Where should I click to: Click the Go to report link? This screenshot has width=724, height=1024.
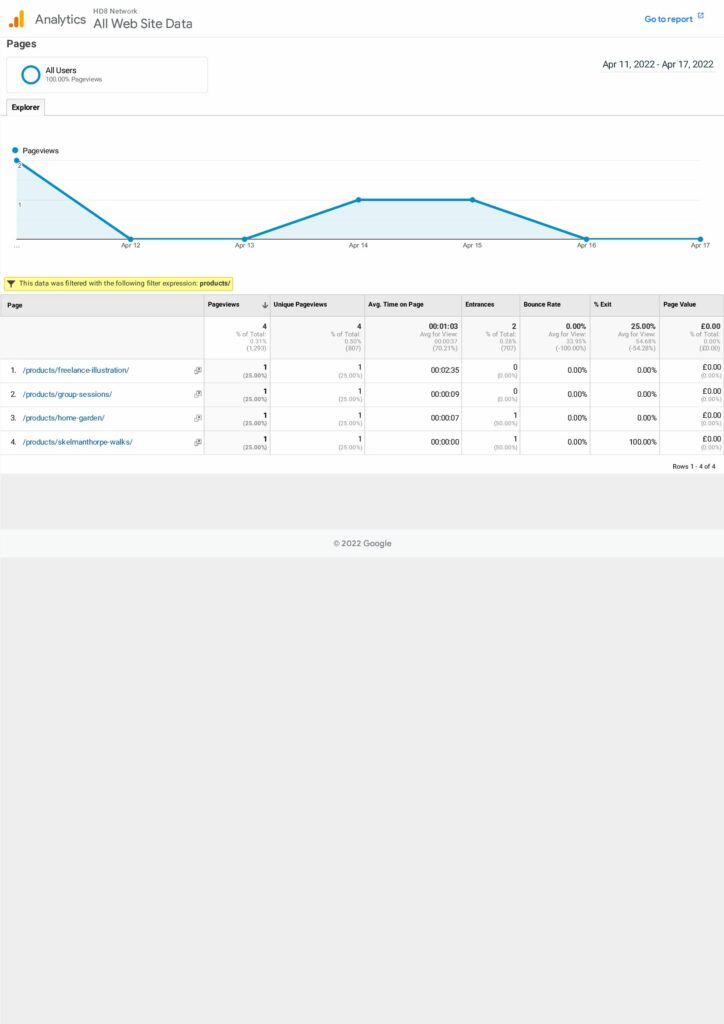coord(668,19)
